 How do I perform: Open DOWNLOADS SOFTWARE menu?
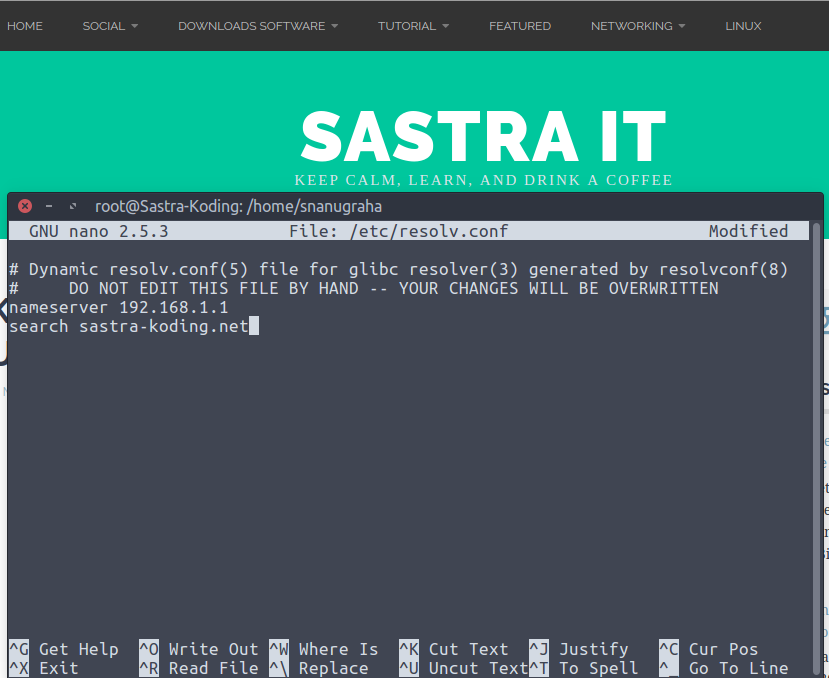pyautogui.click(x=252, y=26)
